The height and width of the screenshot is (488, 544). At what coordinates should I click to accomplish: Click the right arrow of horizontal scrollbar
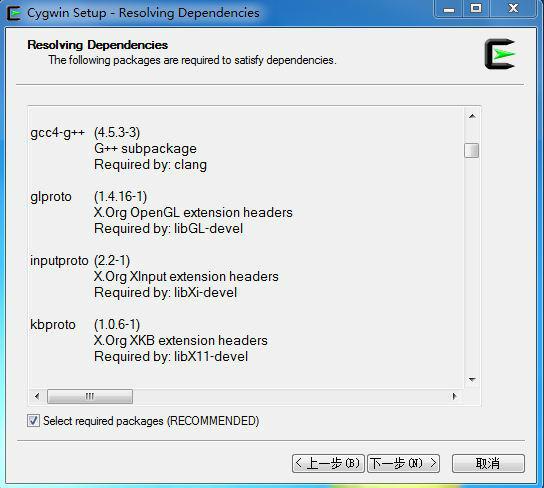tap(454, 396)
